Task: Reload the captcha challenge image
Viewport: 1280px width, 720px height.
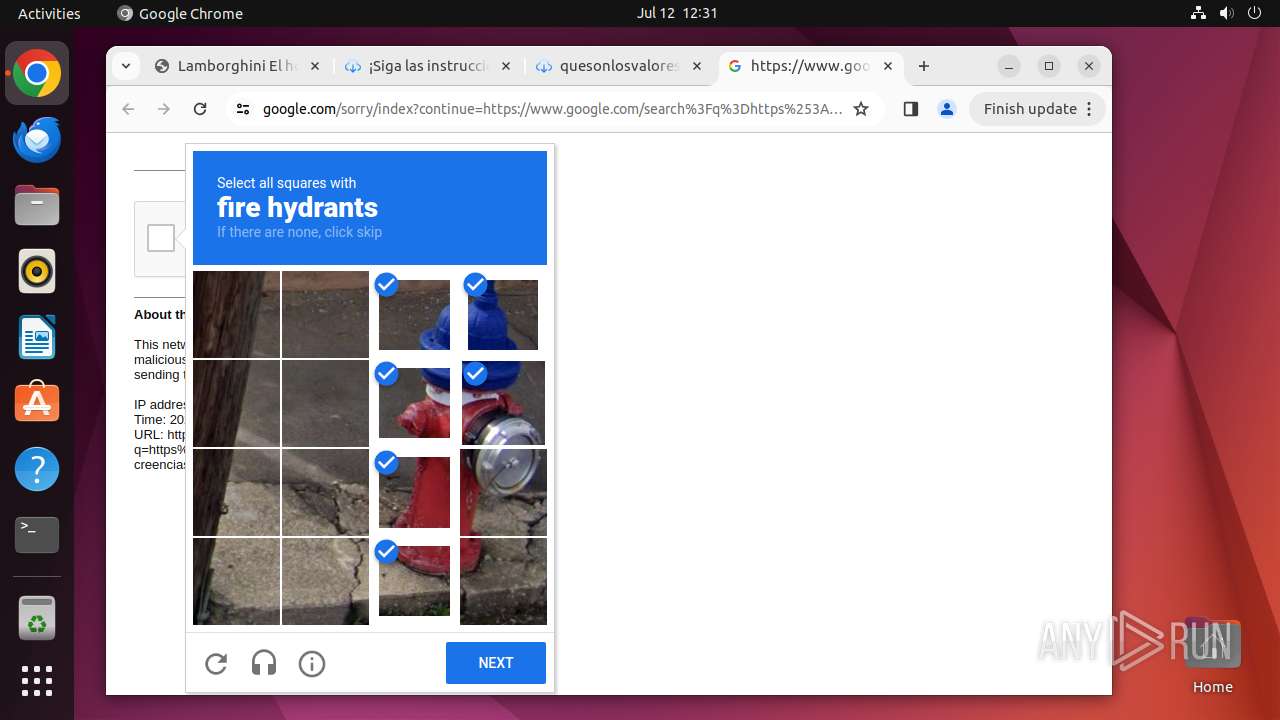Action: (216, 663)
